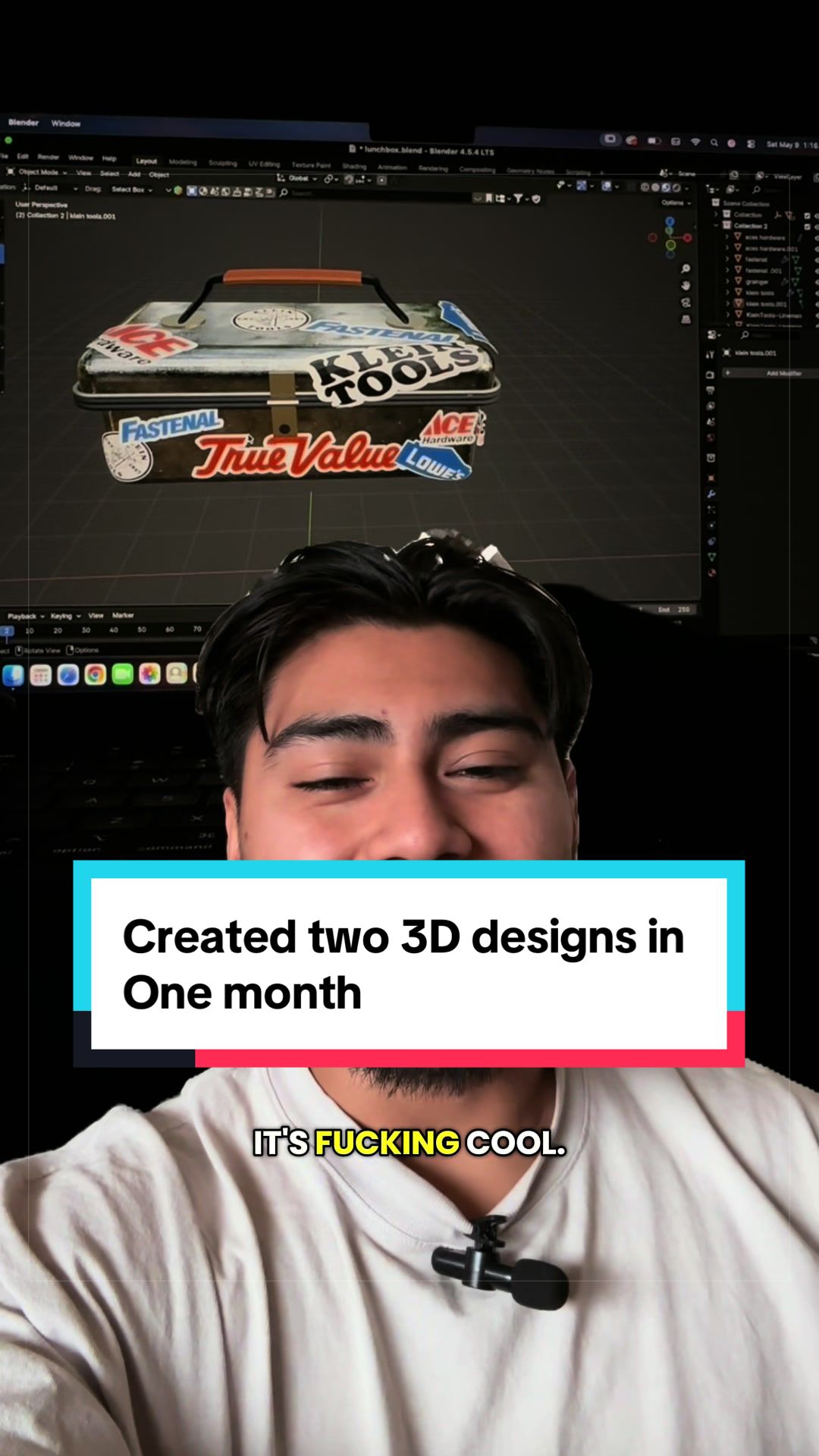This screenshot has height=1456, width=819.
Task: Switch to the Modeling workspace tab
Action: click(183, 162)
